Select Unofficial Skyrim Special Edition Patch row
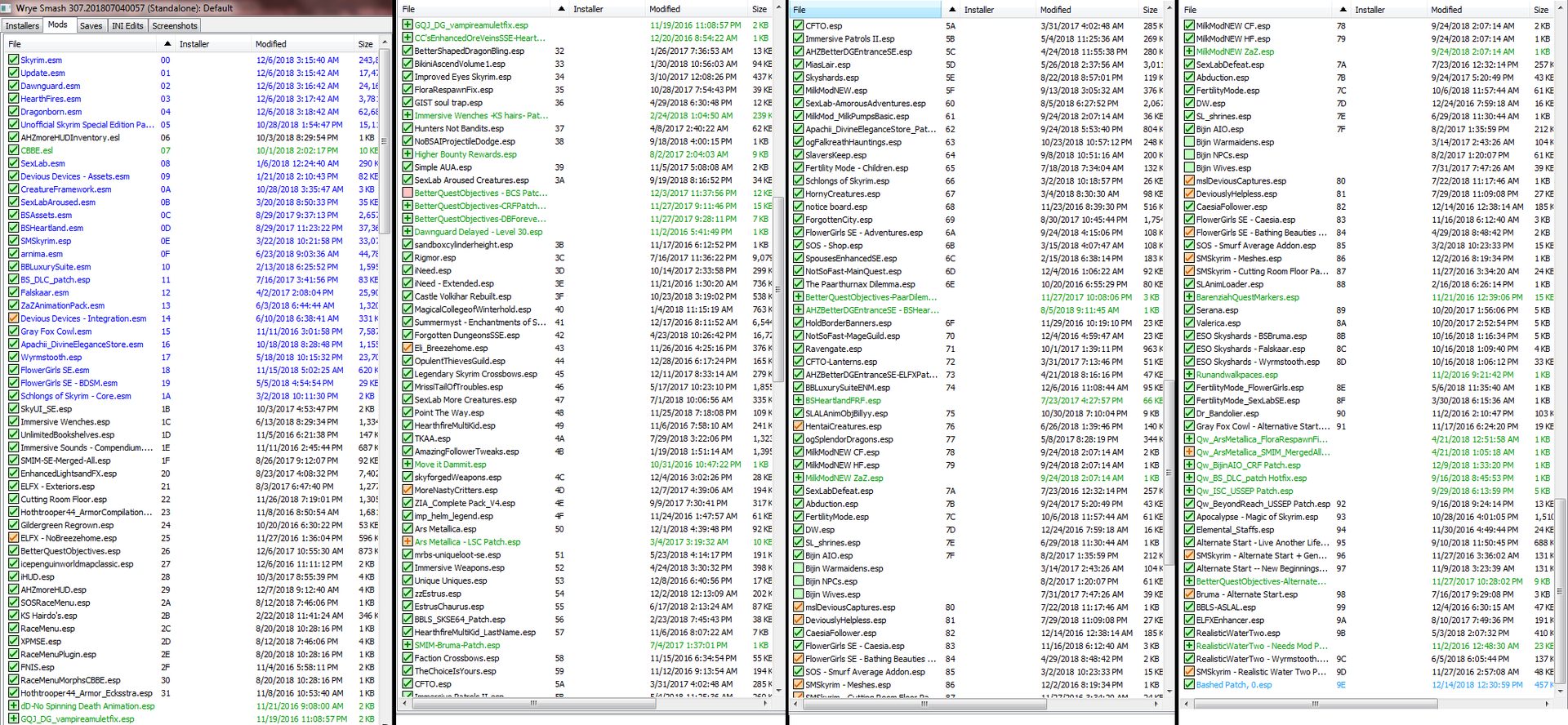The height and width of the screenshot is (725, 1568). 194,125
